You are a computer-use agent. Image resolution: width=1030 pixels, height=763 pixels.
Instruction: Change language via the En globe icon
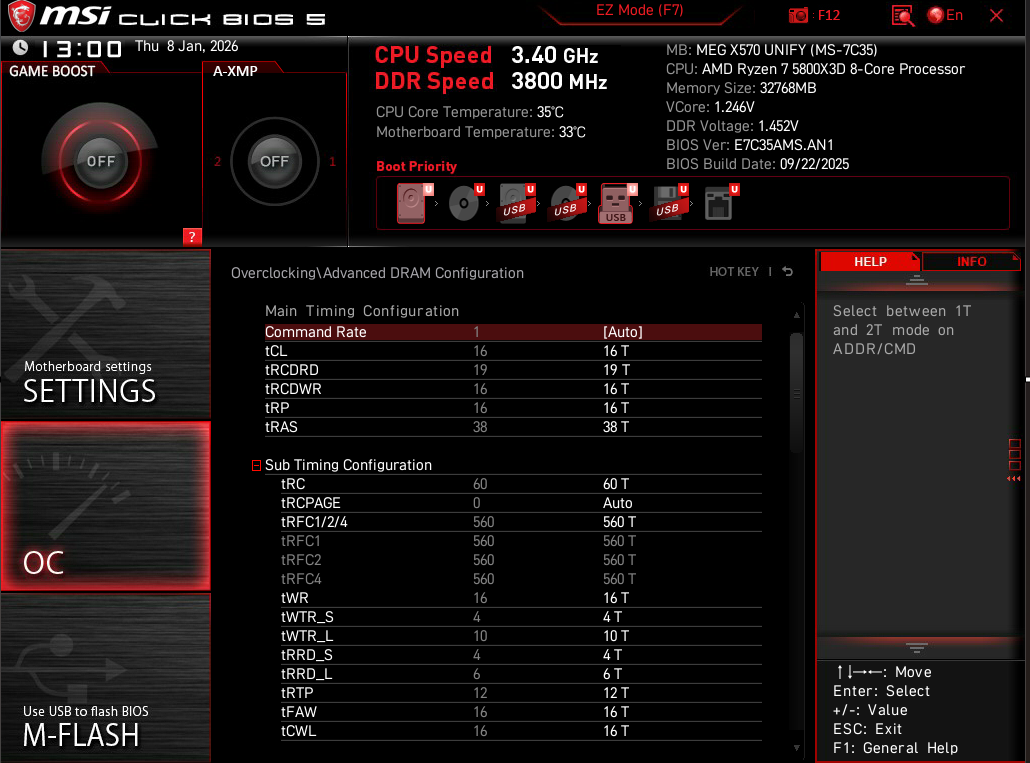click(x=945, y=15)
